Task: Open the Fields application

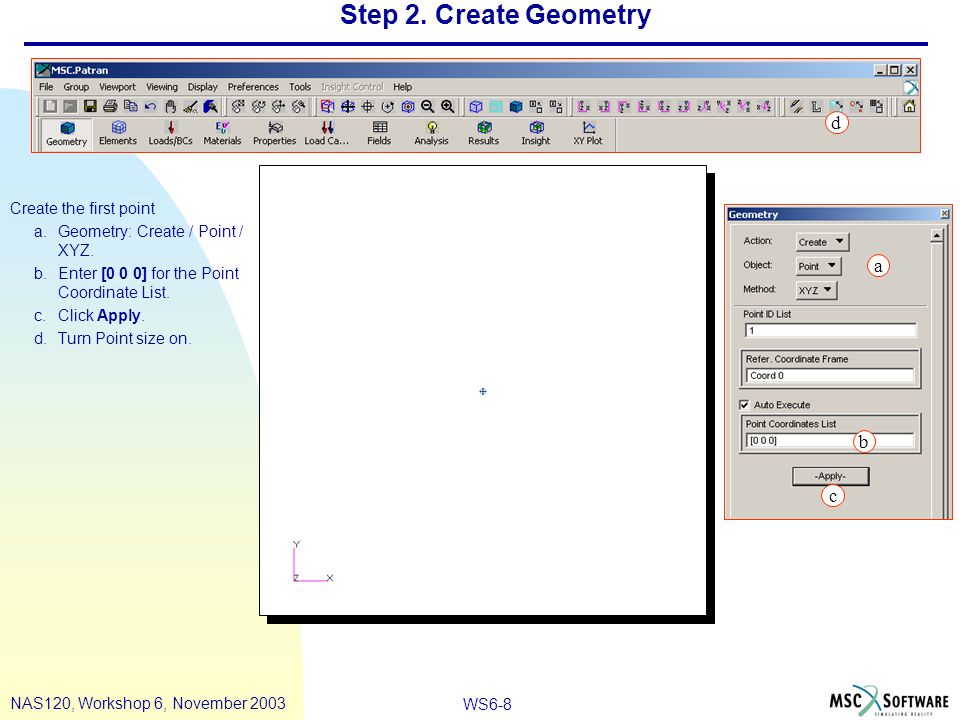Action: click(x=379, y=133)
